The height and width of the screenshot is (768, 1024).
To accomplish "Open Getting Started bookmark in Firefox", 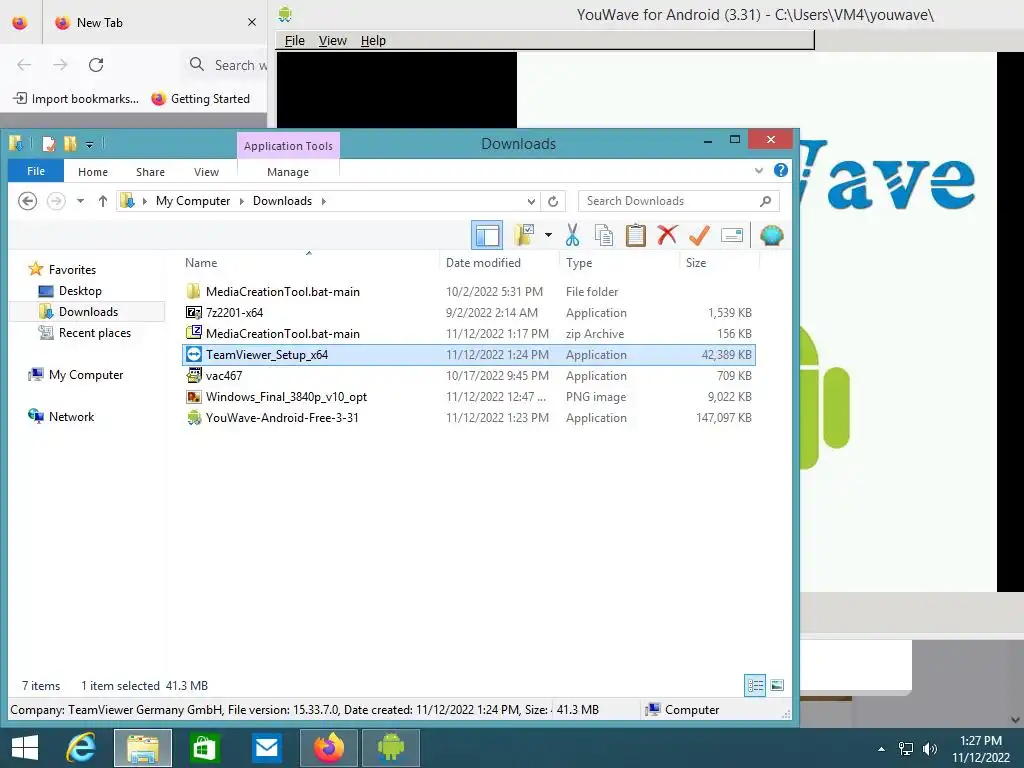I will click(x=200, y=99).
